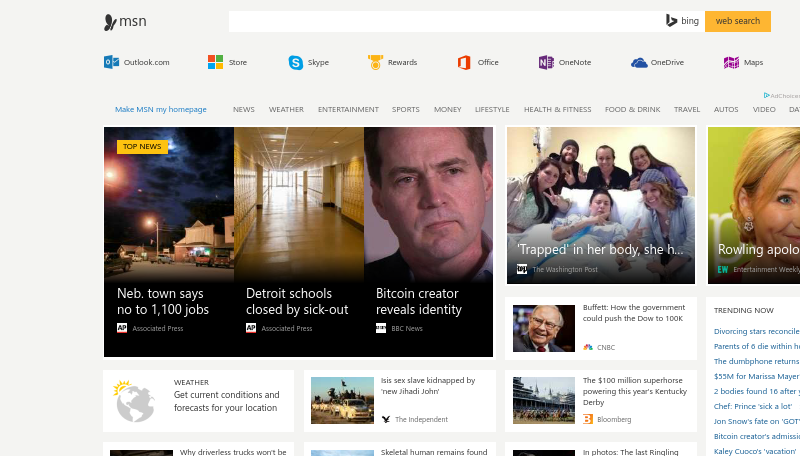This screenshot has height=456, width=800.
Task: Click the Washington Post logo icon
Action: click(522, 269)
